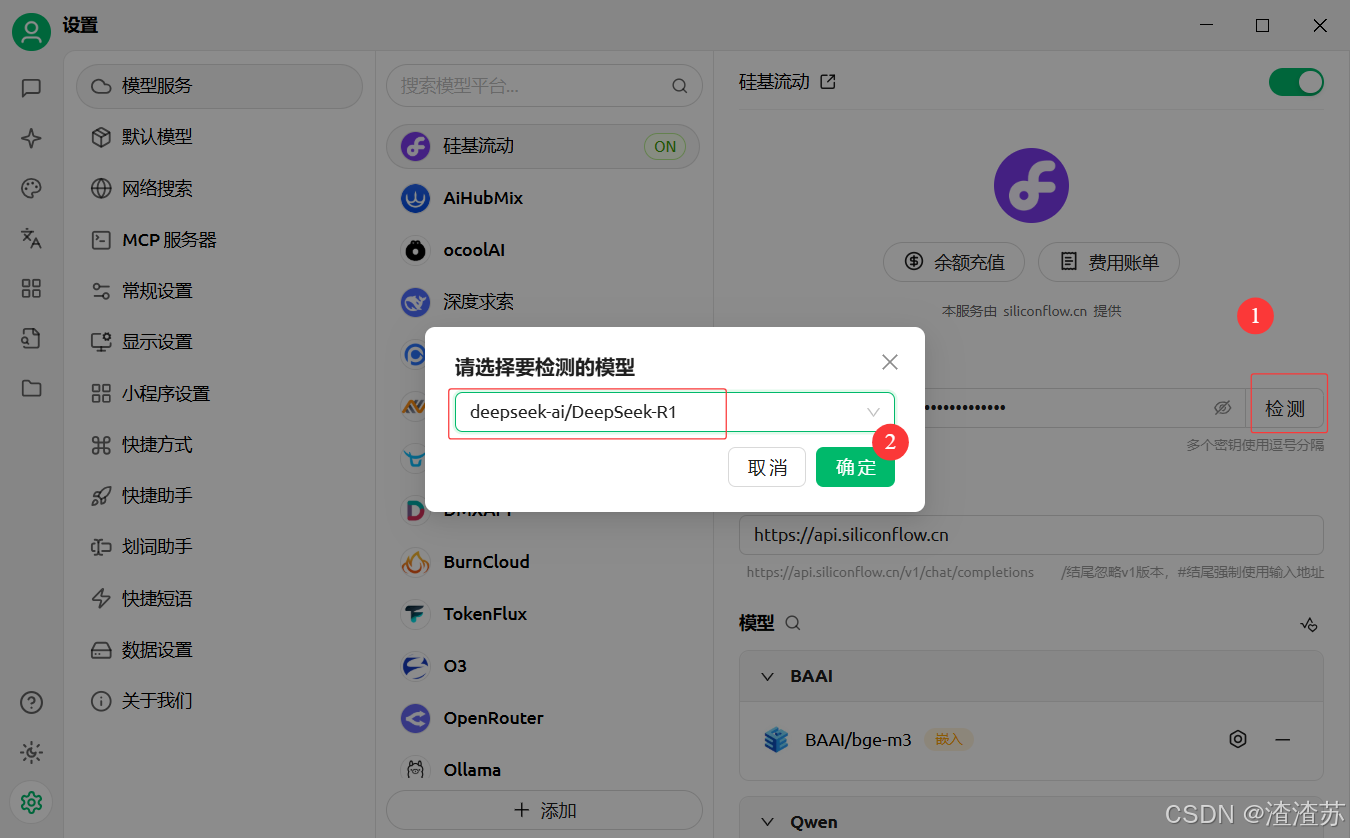Viewport: 1350px width, 838px height.
Task: Select 深度求索 provider
Action: click(x=543, y=301)
